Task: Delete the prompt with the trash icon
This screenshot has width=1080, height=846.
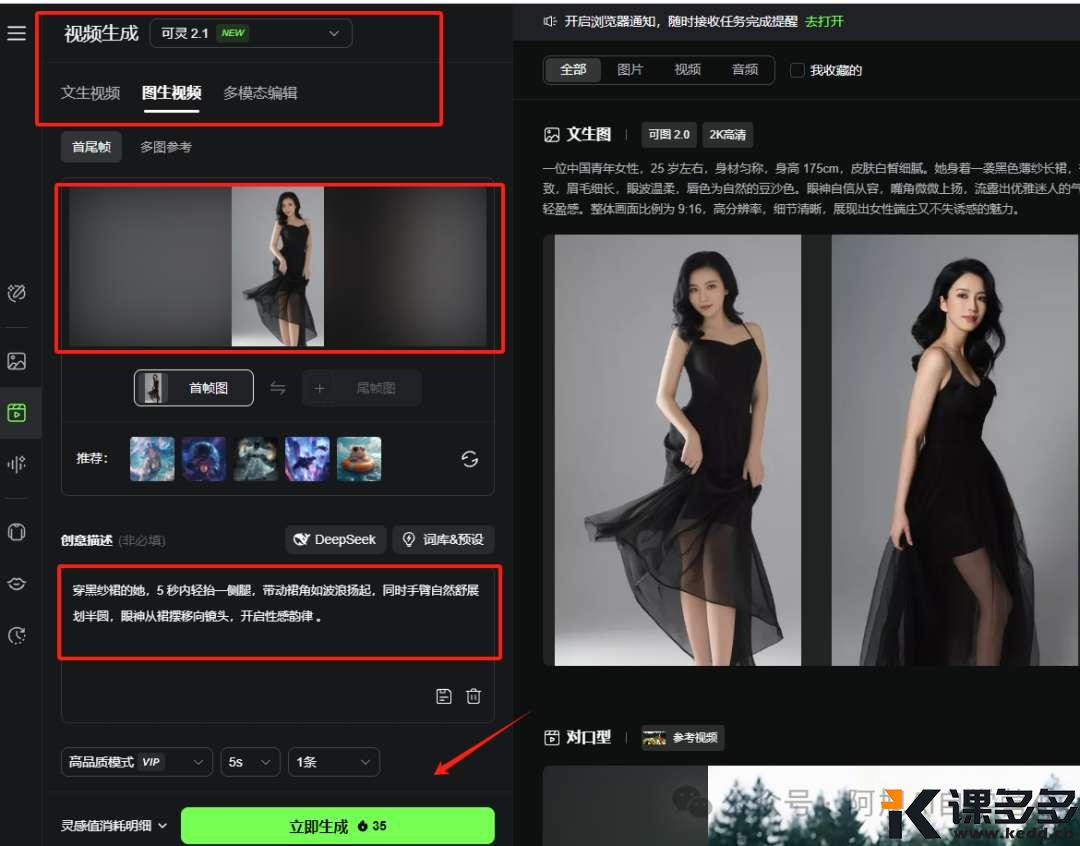Action: 474,696
